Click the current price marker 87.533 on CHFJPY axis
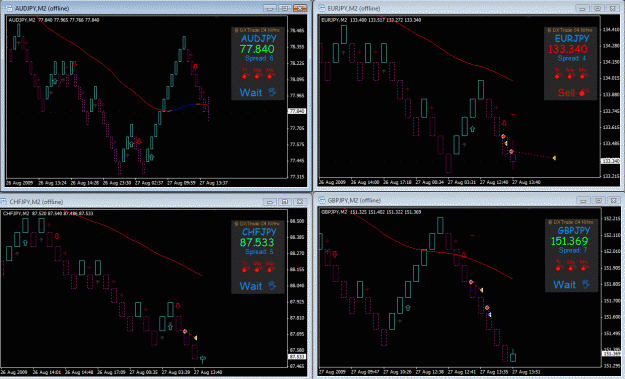 tap(297, 357)
